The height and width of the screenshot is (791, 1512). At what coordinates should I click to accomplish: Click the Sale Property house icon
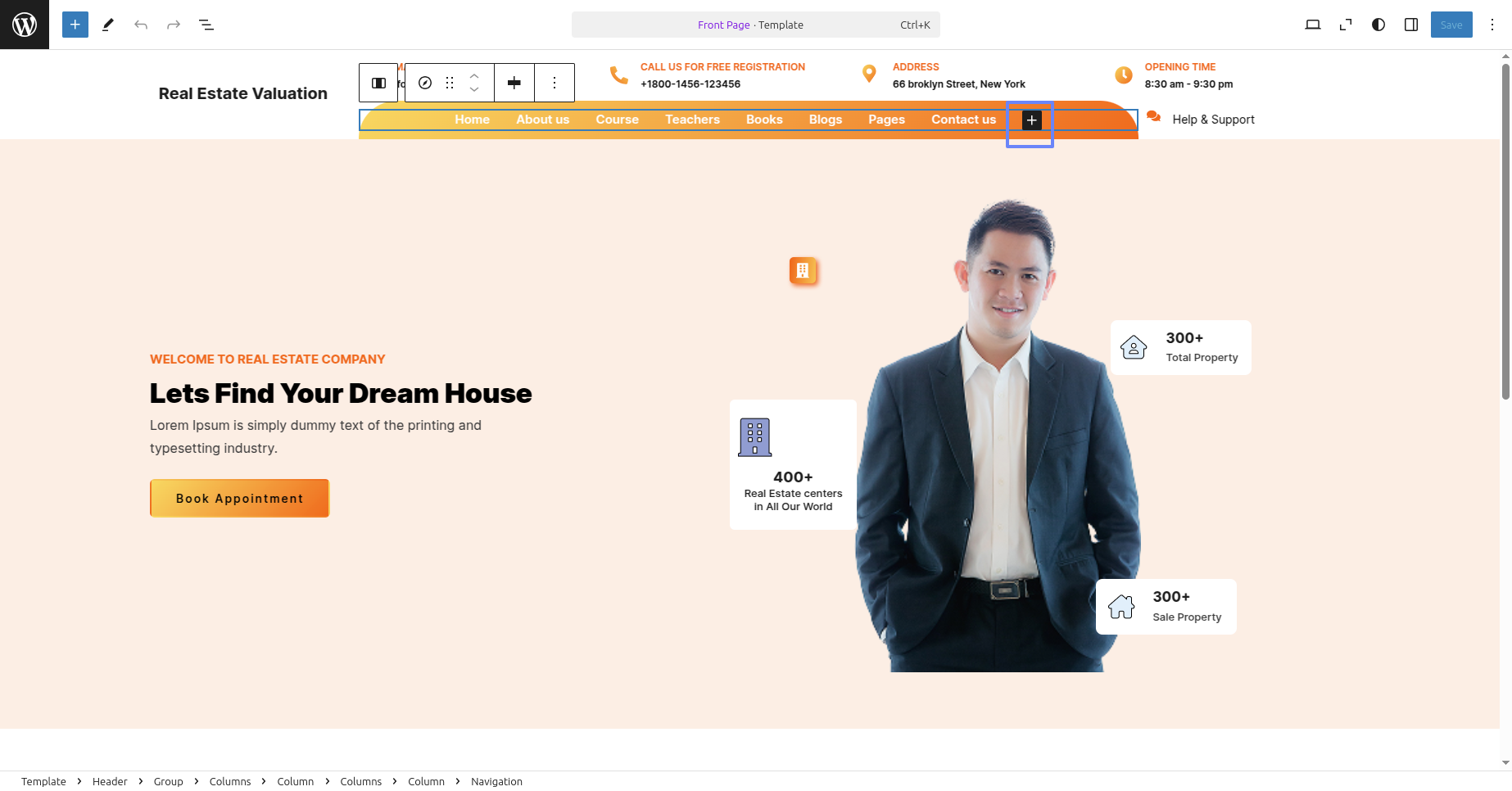(x=1121, y=607)
